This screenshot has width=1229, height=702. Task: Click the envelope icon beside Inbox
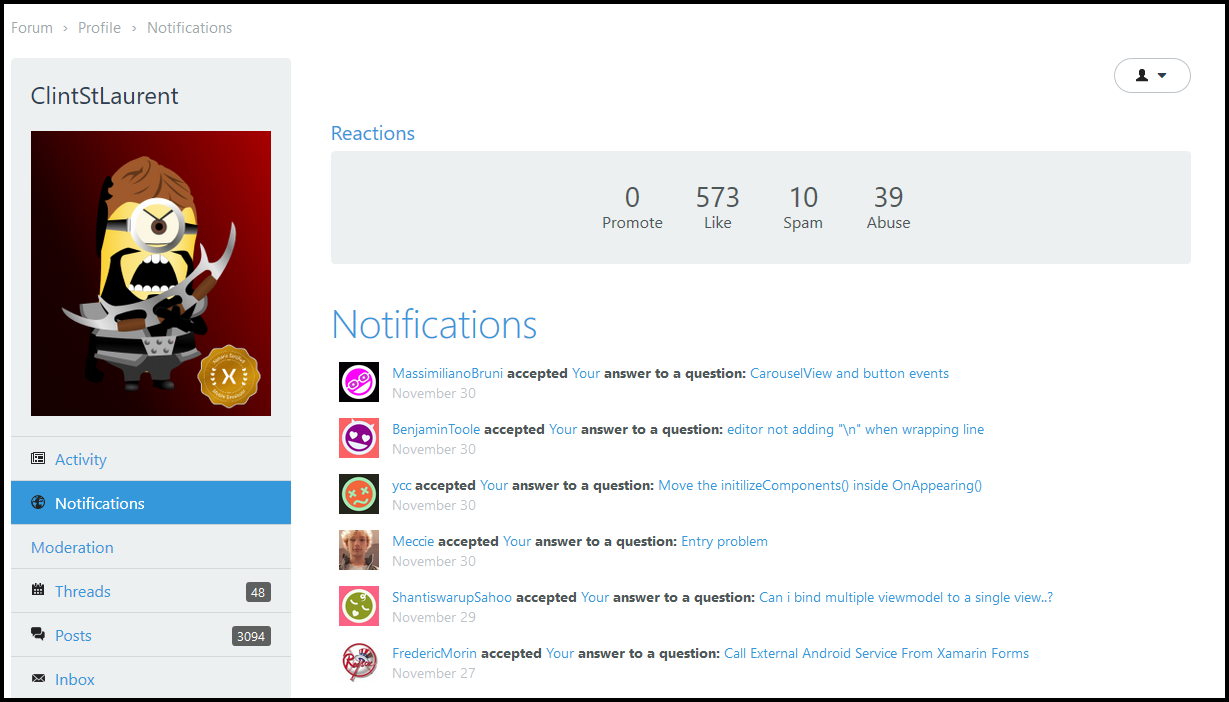click(38, 678)
